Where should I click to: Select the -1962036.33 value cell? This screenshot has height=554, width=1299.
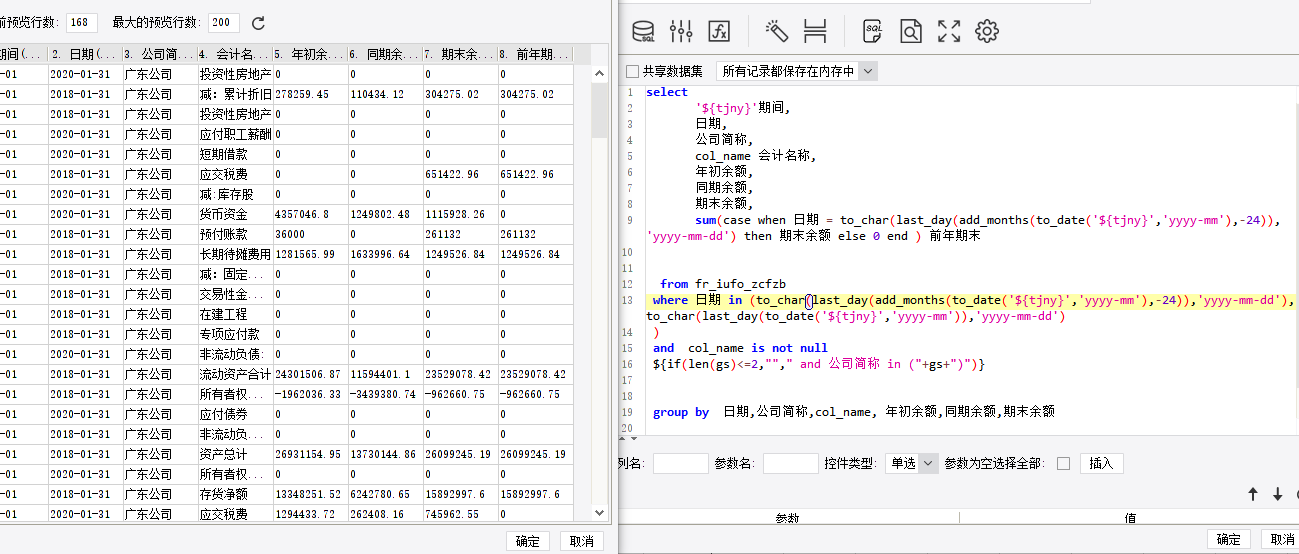pyautogui.click(x=309, y=394)
